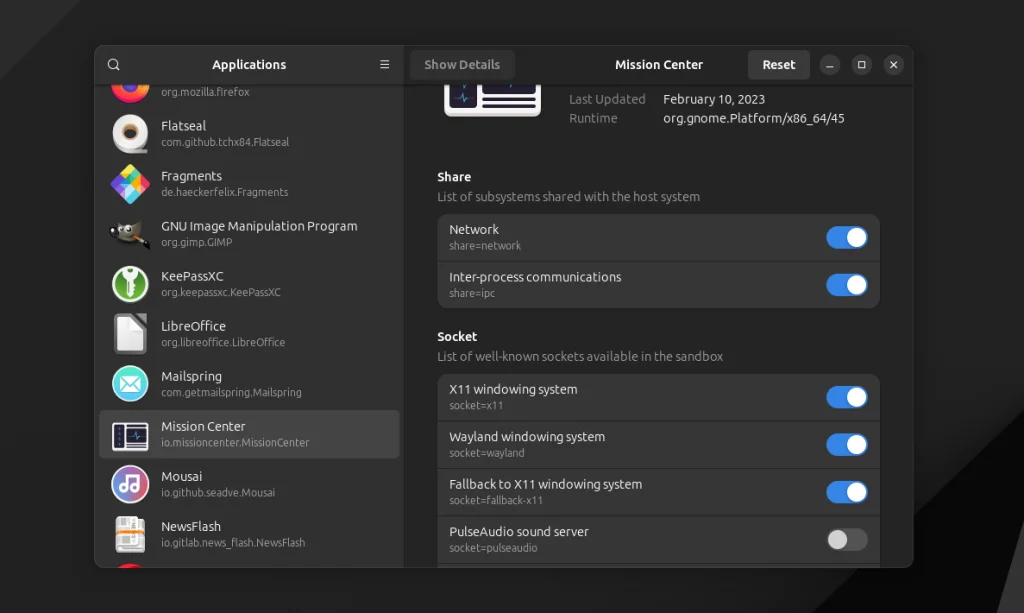The width and height of the screenshot is (1024, 613).
Task: Click the Show Details button
Action: [462, 65]
